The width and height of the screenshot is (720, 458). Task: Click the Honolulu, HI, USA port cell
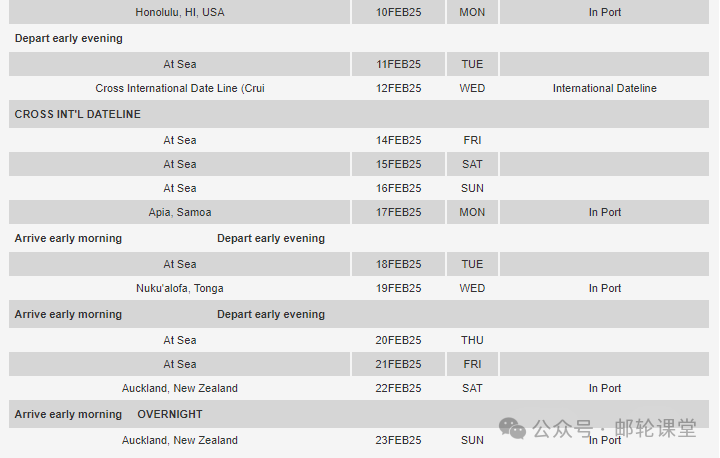pos(180,12)
